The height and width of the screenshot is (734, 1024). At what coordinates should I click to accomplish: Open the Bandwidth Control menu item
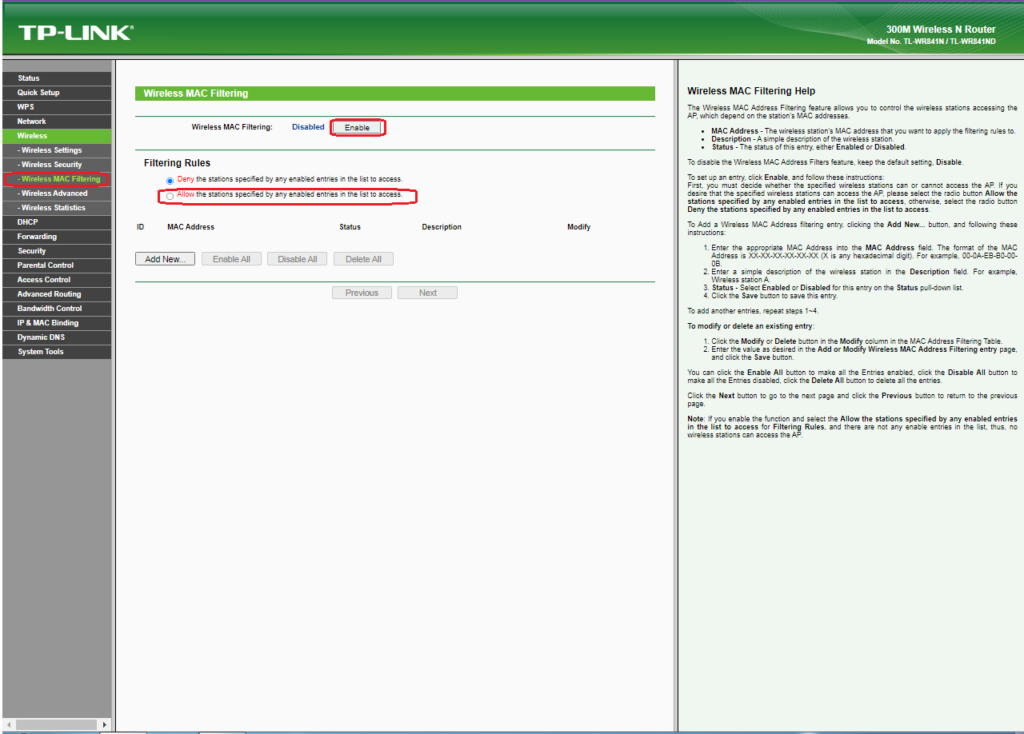pyautogui.click(x=57, y=308)
